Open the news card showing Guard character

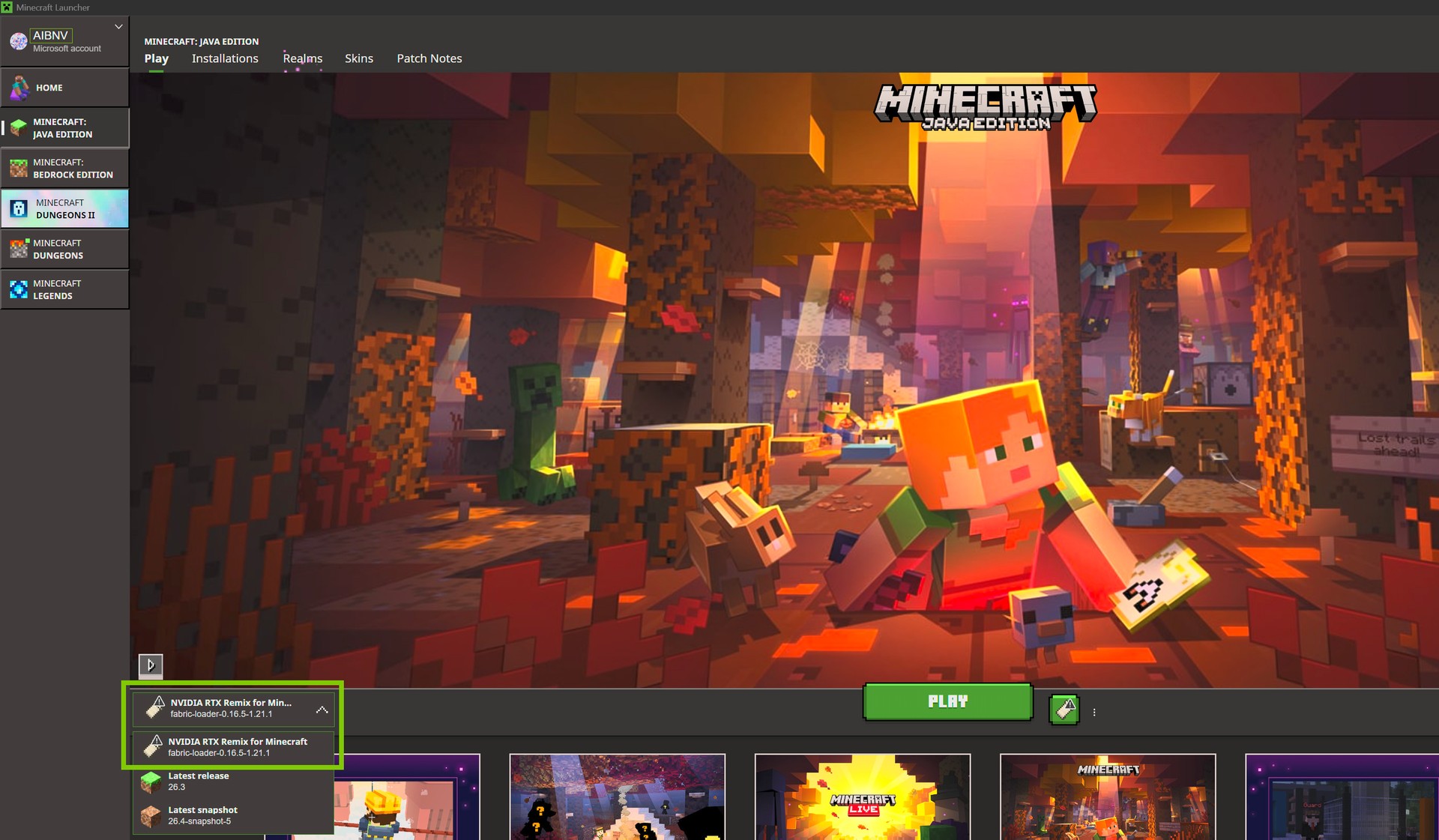(x=1342, y=797)
